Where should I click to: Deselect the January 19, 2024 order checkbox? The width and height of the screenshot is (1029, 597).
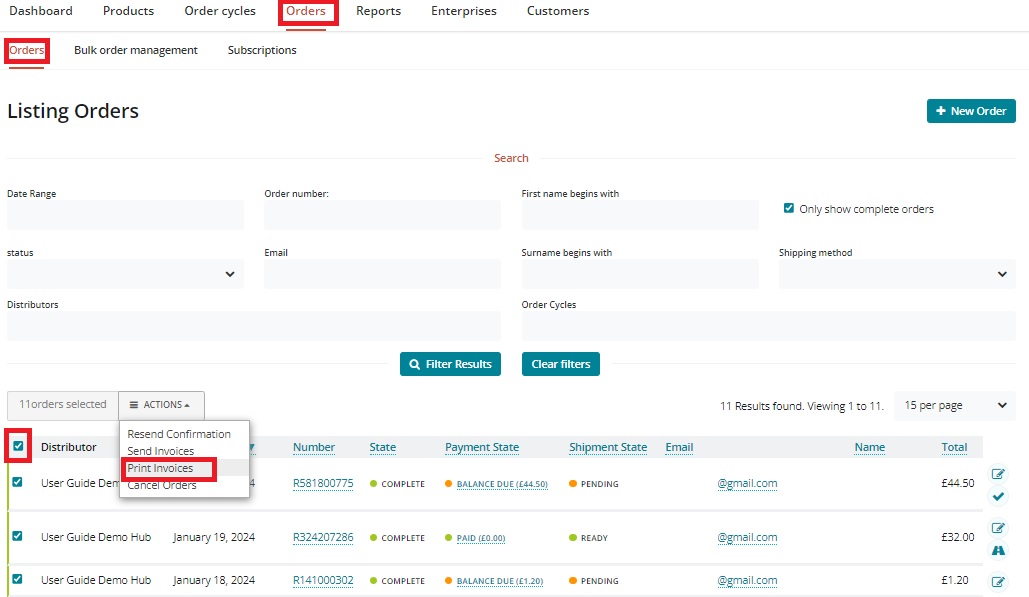point(17,536)
